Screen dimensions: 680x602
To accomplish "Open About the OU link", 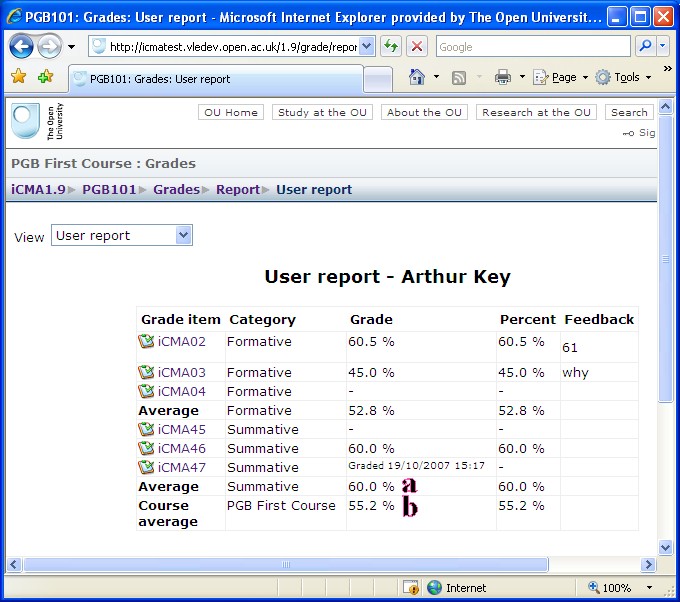I will click(x=424, y=112).
